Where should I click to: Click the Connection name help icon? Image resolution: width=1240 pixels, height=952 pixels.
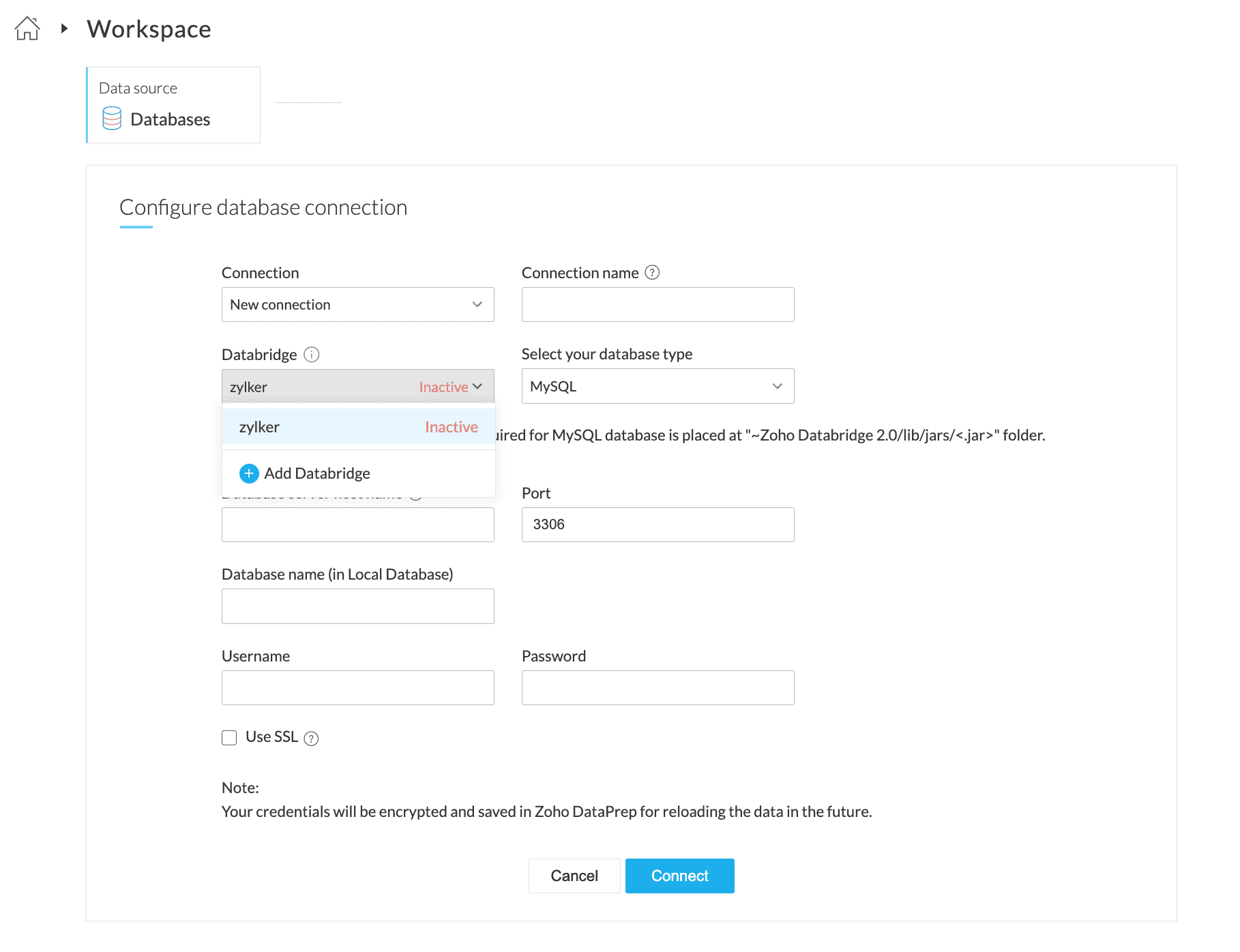pyautogui.click(x=652, y=273)
